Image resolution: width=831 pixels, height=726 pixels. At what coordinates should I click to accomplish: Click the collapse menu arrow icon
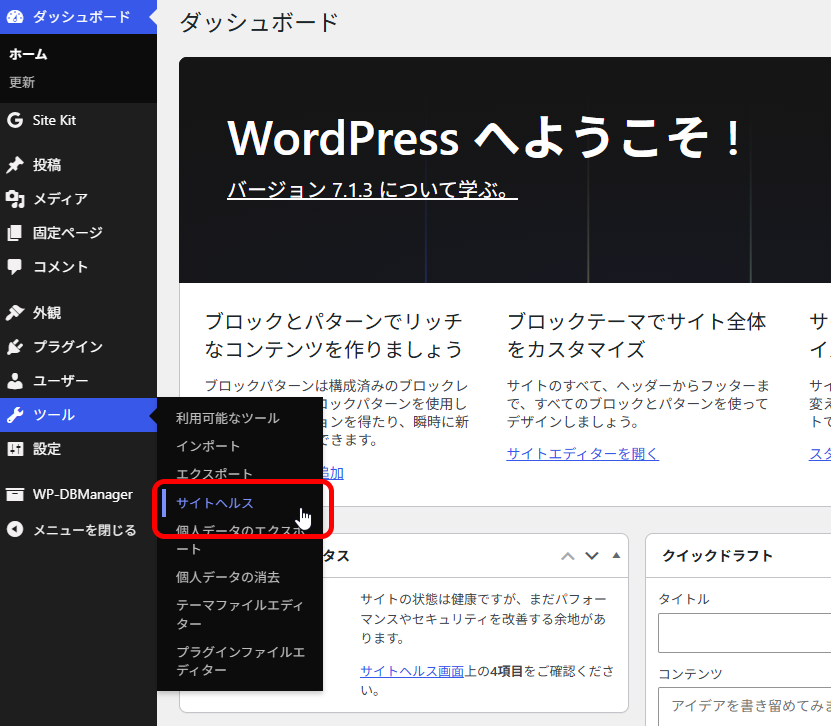[x=15, y=529]
